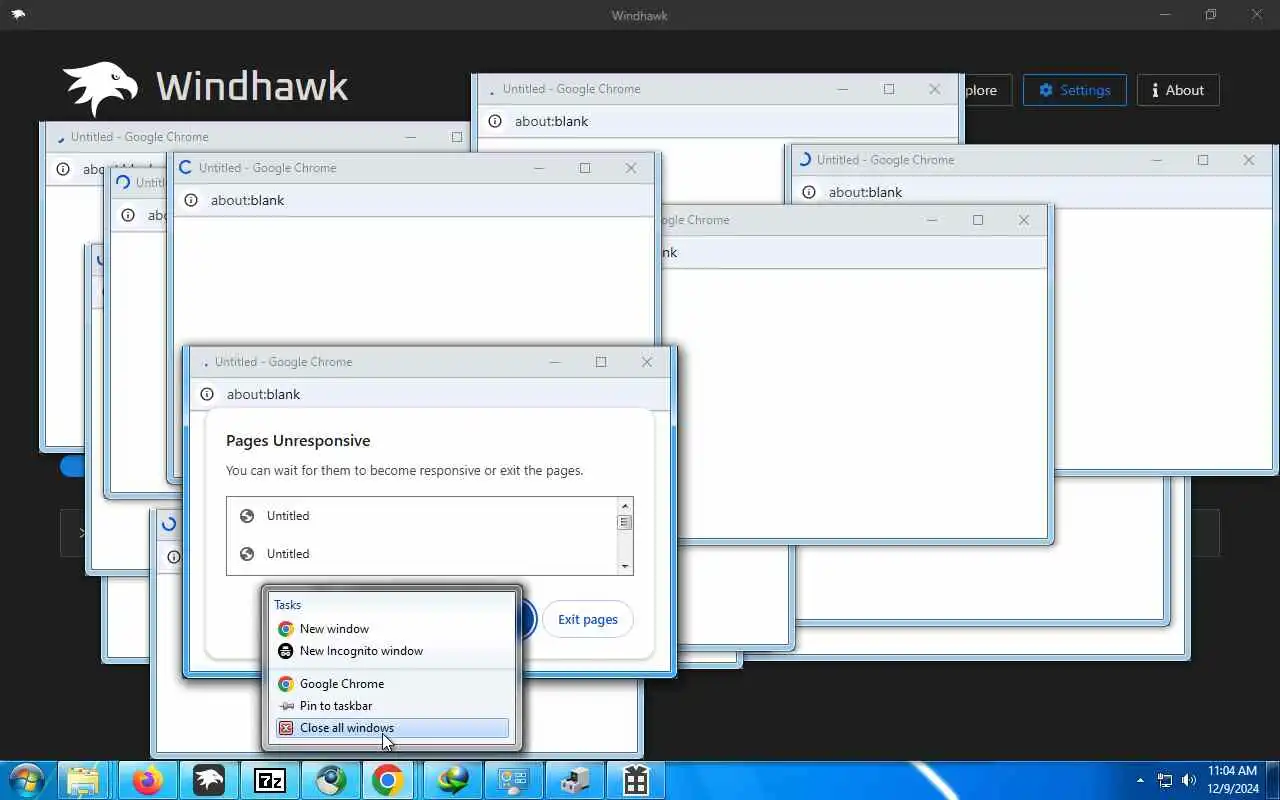Open volume control in tray

(1189, 780)
